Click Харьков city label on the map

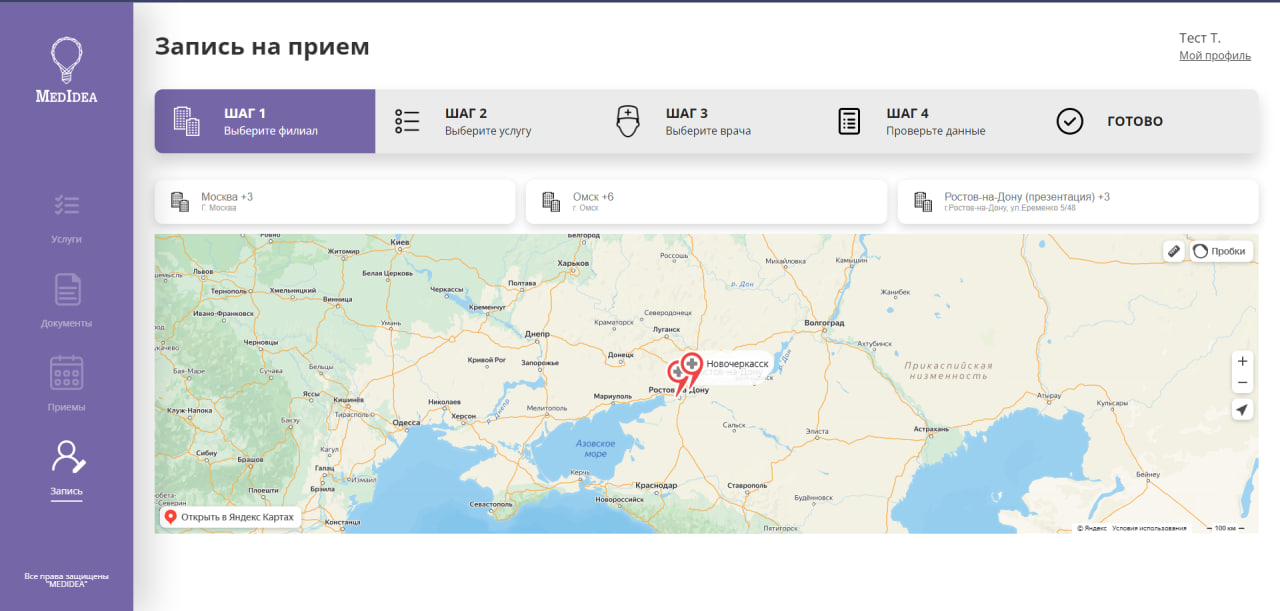[x=574, y=263]
